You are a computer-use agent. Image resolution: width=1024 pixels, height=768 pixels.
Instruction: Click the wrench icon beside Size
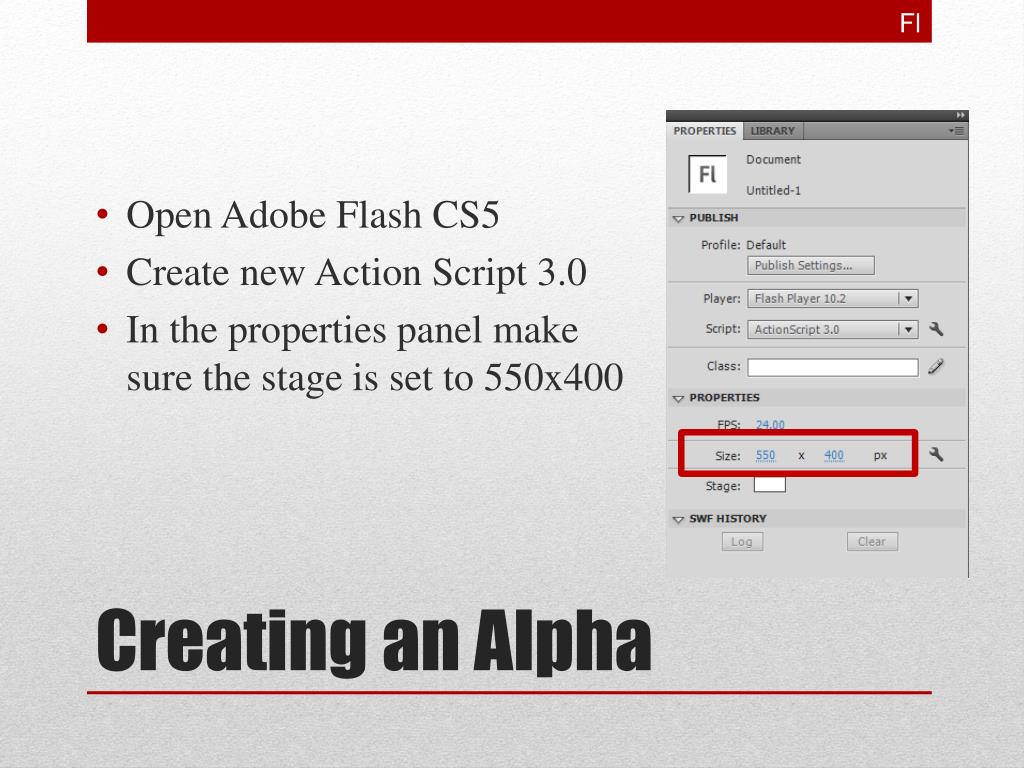click(936, 455)
